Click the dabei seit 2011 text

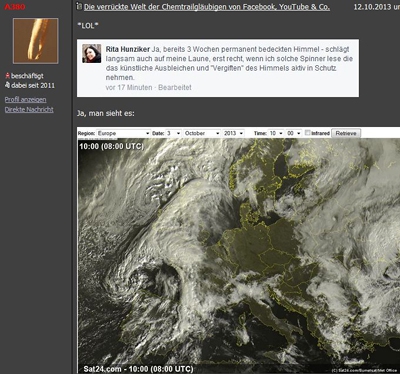click(x=33, y=86)
